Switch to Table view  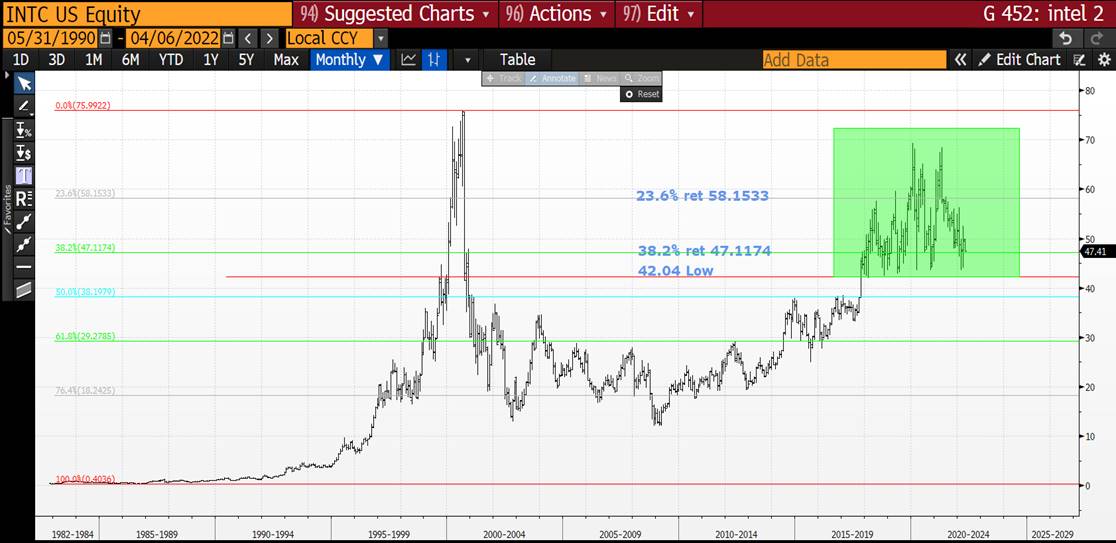(517, 60)
